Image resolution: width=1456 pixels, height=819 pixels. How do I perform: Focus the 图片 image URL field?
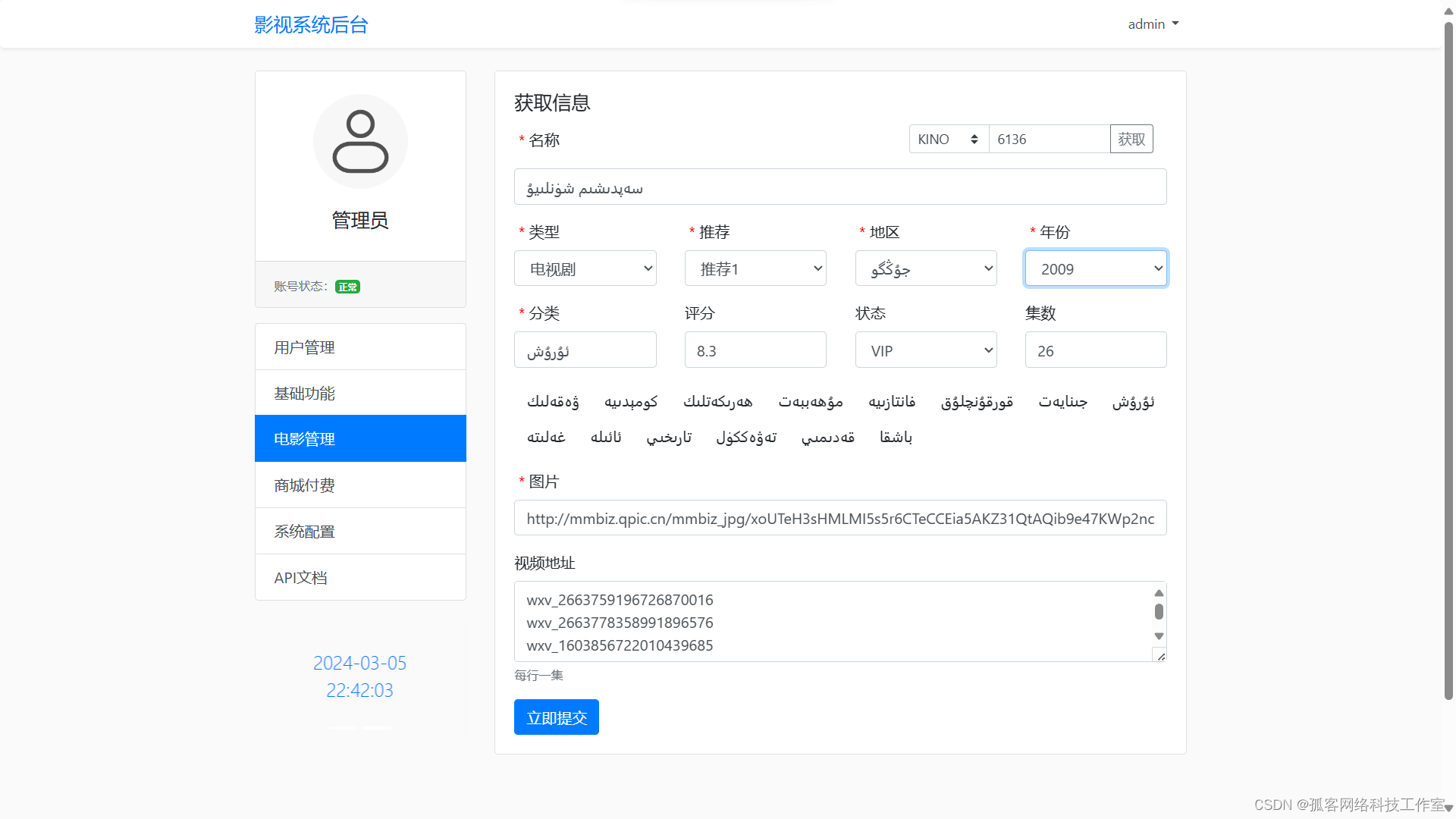[x=840, y=518]
